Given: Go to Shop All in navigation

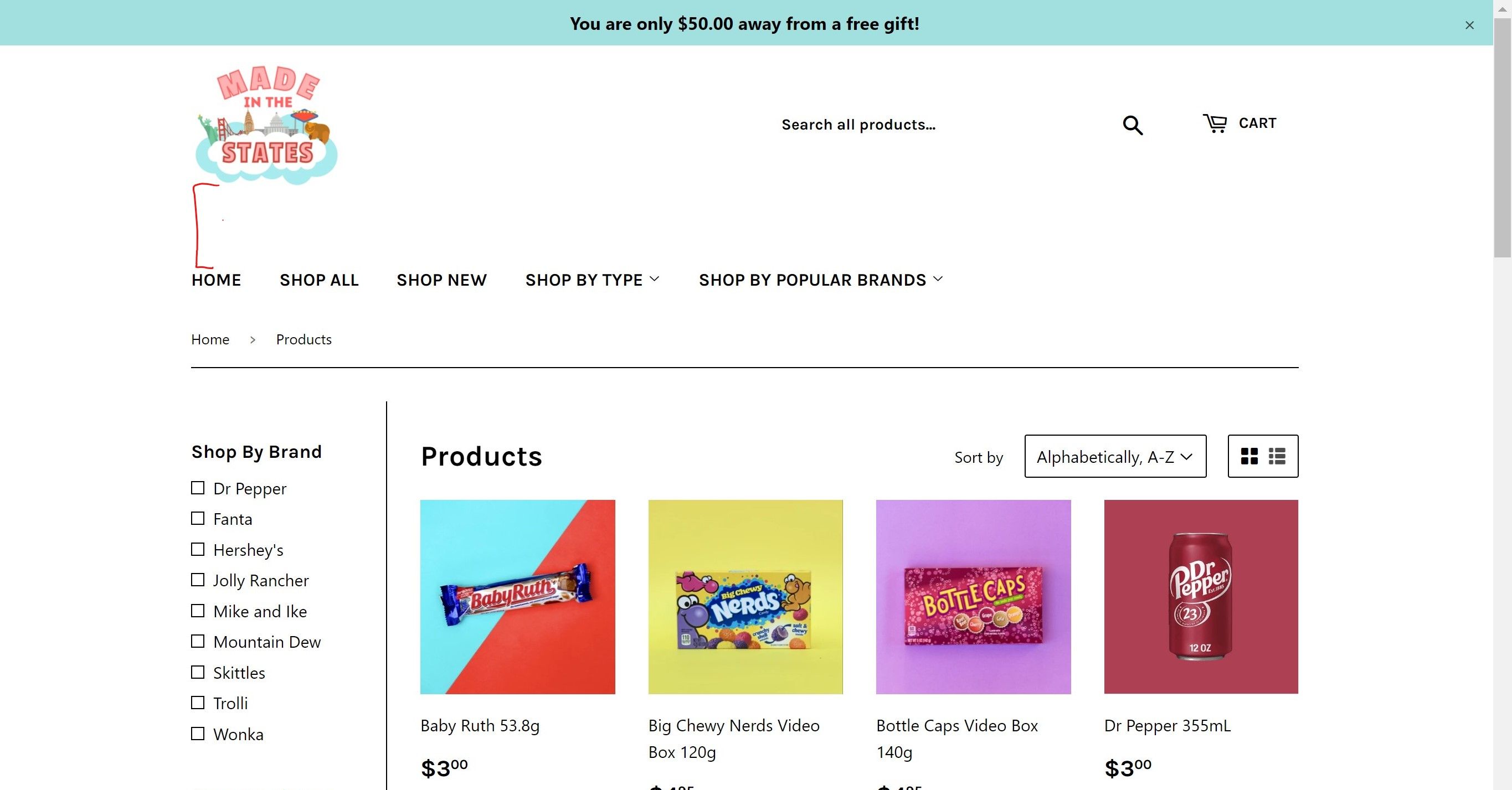Looking at the screenshot, I should 318,280.
